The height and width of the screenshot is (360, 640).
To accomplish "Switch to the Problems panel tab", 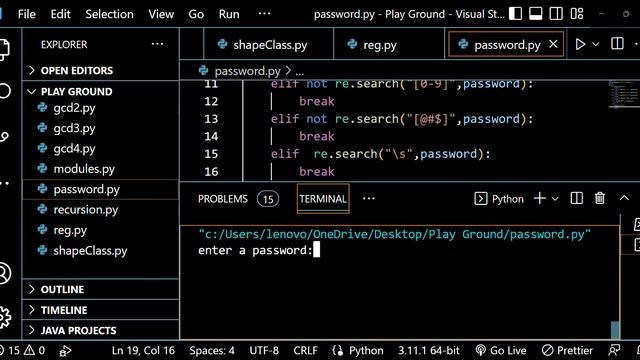I will click(223, 199).
